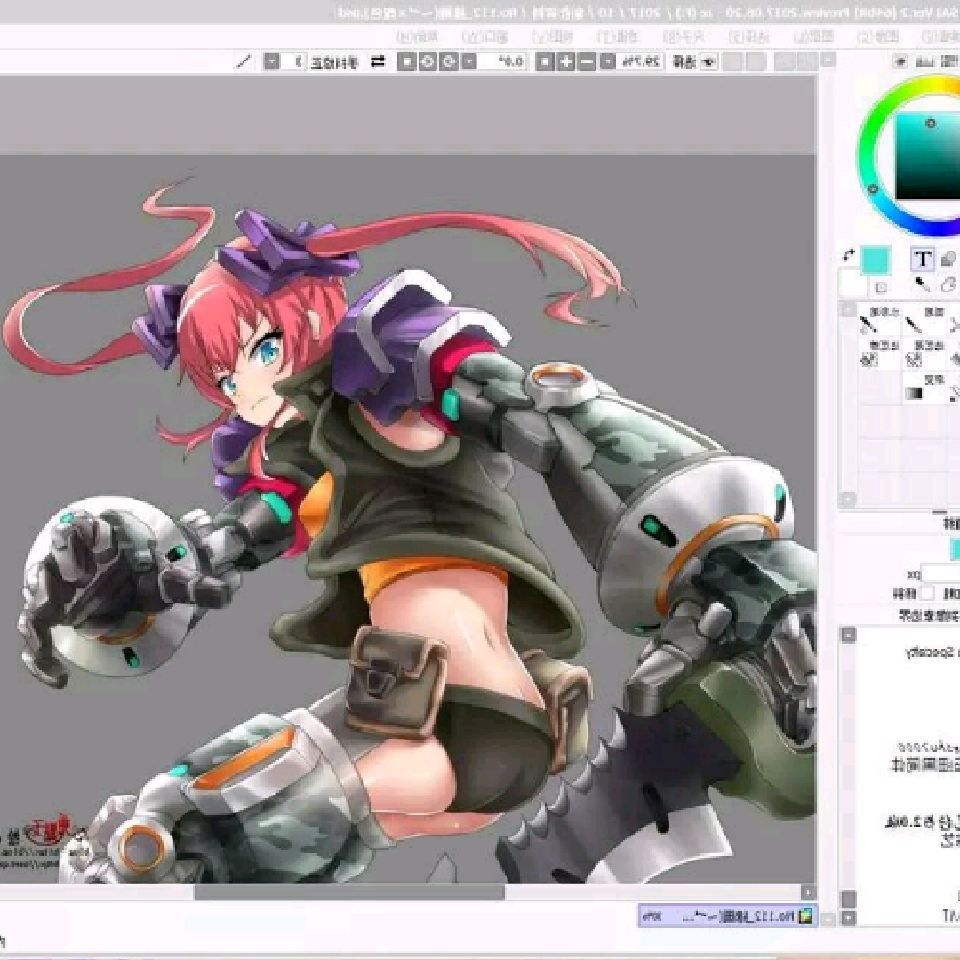This screenshot has height=960, width=960.
Task: Click the canvas horizontal scrollbar
Action: coord(350,892)
